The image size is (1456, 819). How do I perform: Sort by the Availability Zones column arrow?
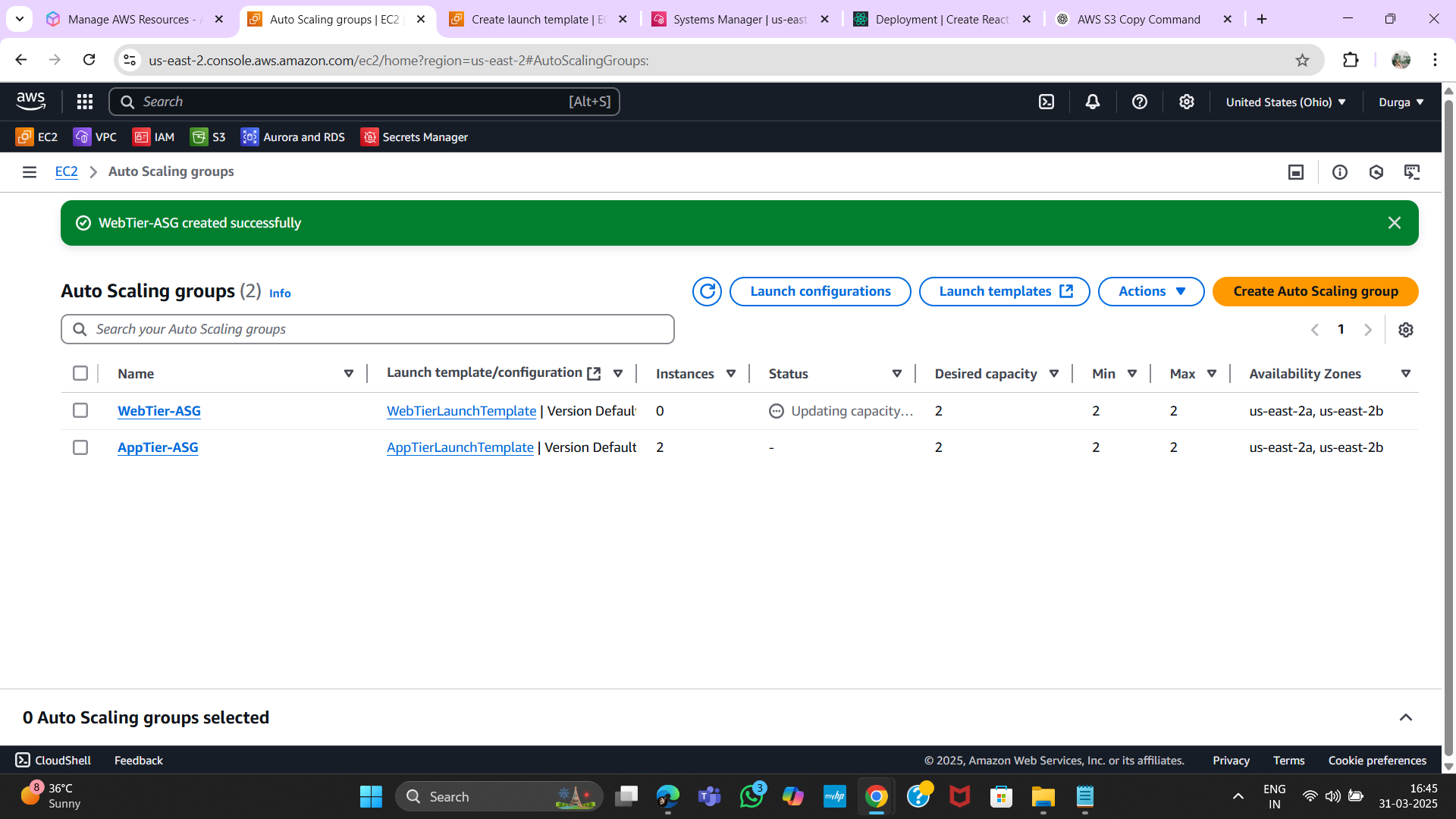point(1406,374)
